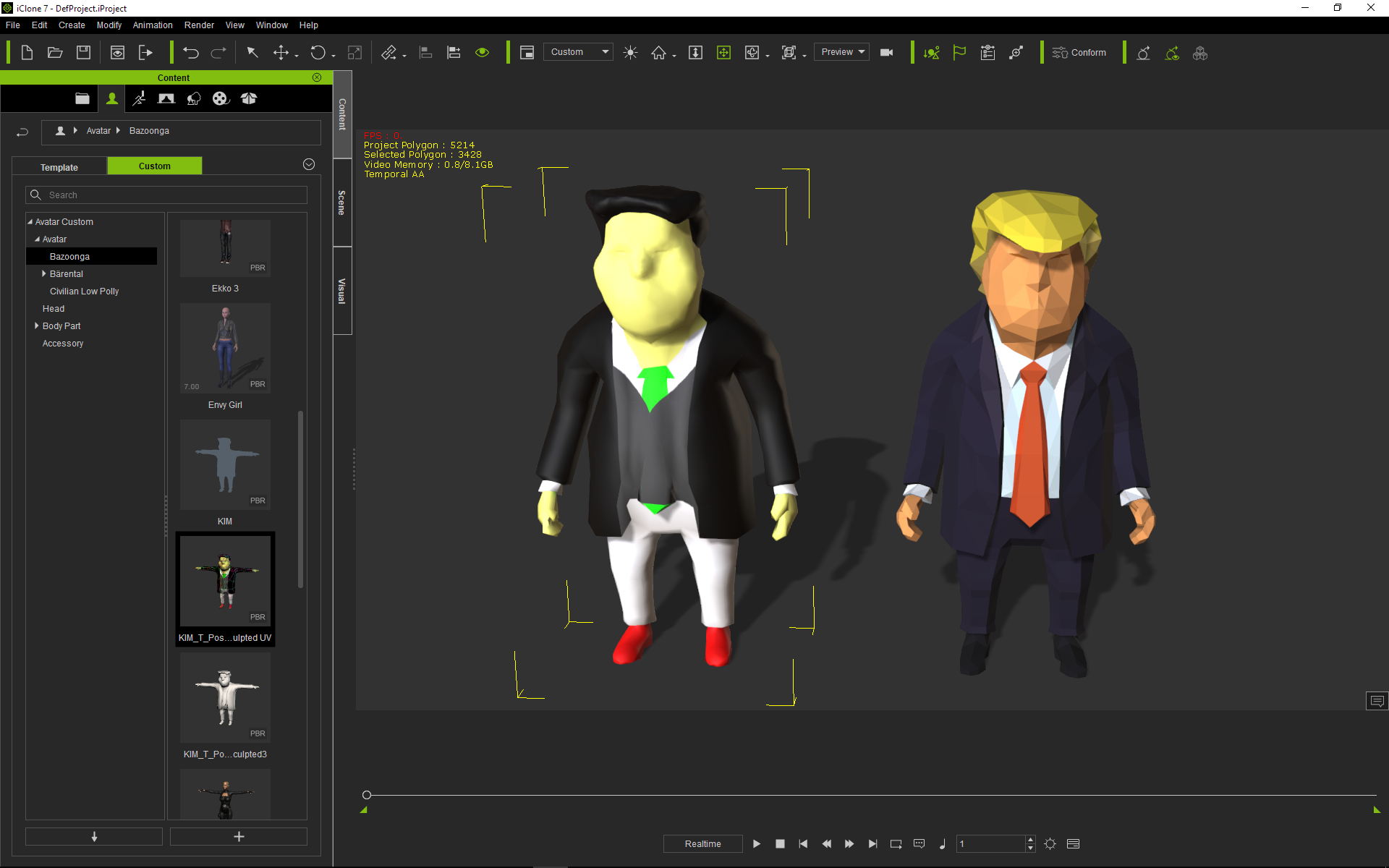Redo the last undone action
The width and height of the screenshot is (1389, 868).
[x=218, y=53]
